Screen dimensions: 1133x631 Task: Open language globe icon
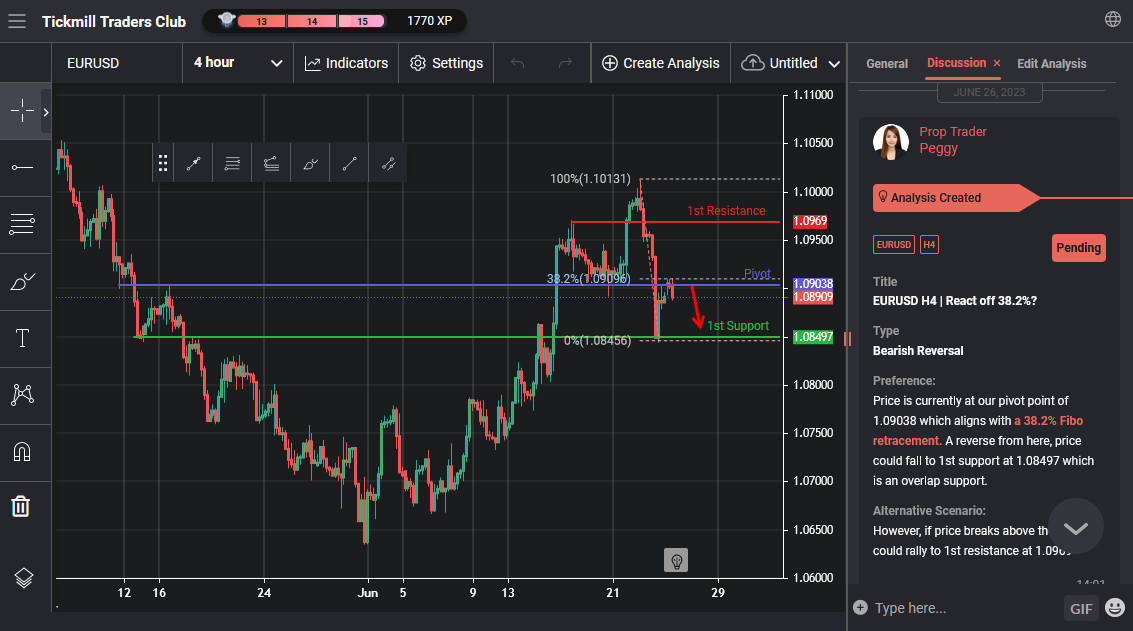[1113, 19]
